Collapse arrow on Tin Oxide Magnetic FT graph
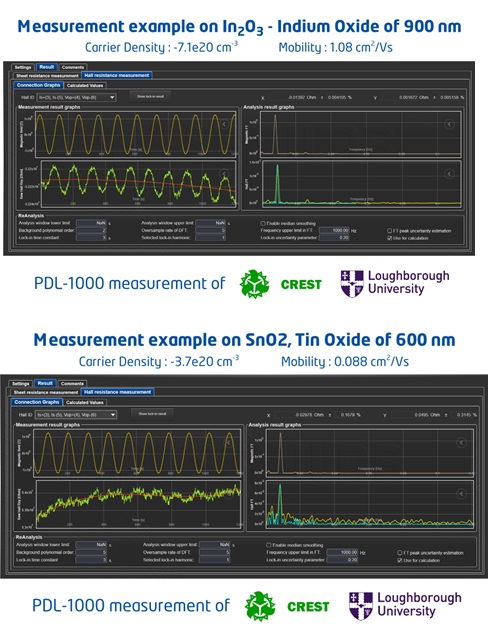Viewport: 489px width, 636px height. tap(461, 443)
